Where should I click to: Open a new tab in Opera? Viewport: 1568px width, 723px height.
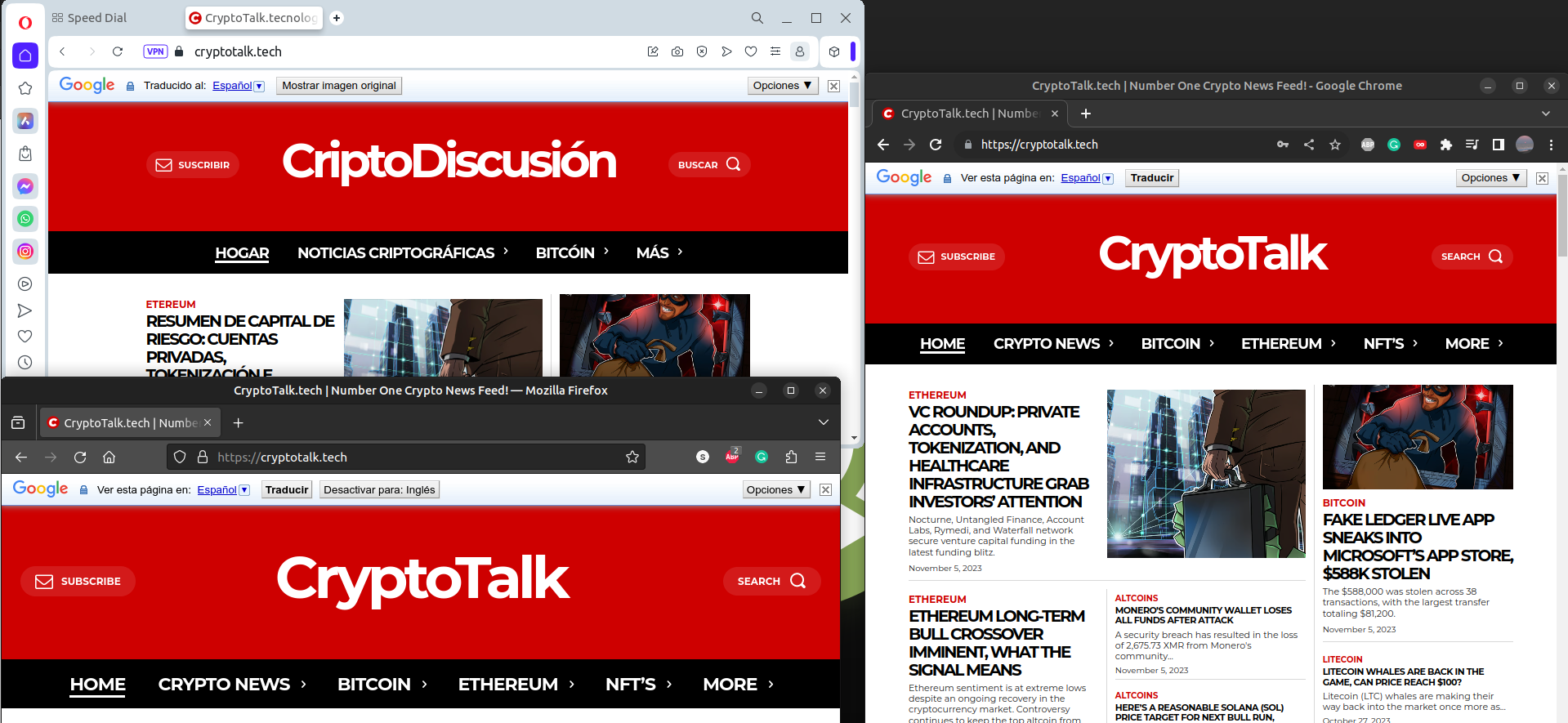click(x=337, y=18)
